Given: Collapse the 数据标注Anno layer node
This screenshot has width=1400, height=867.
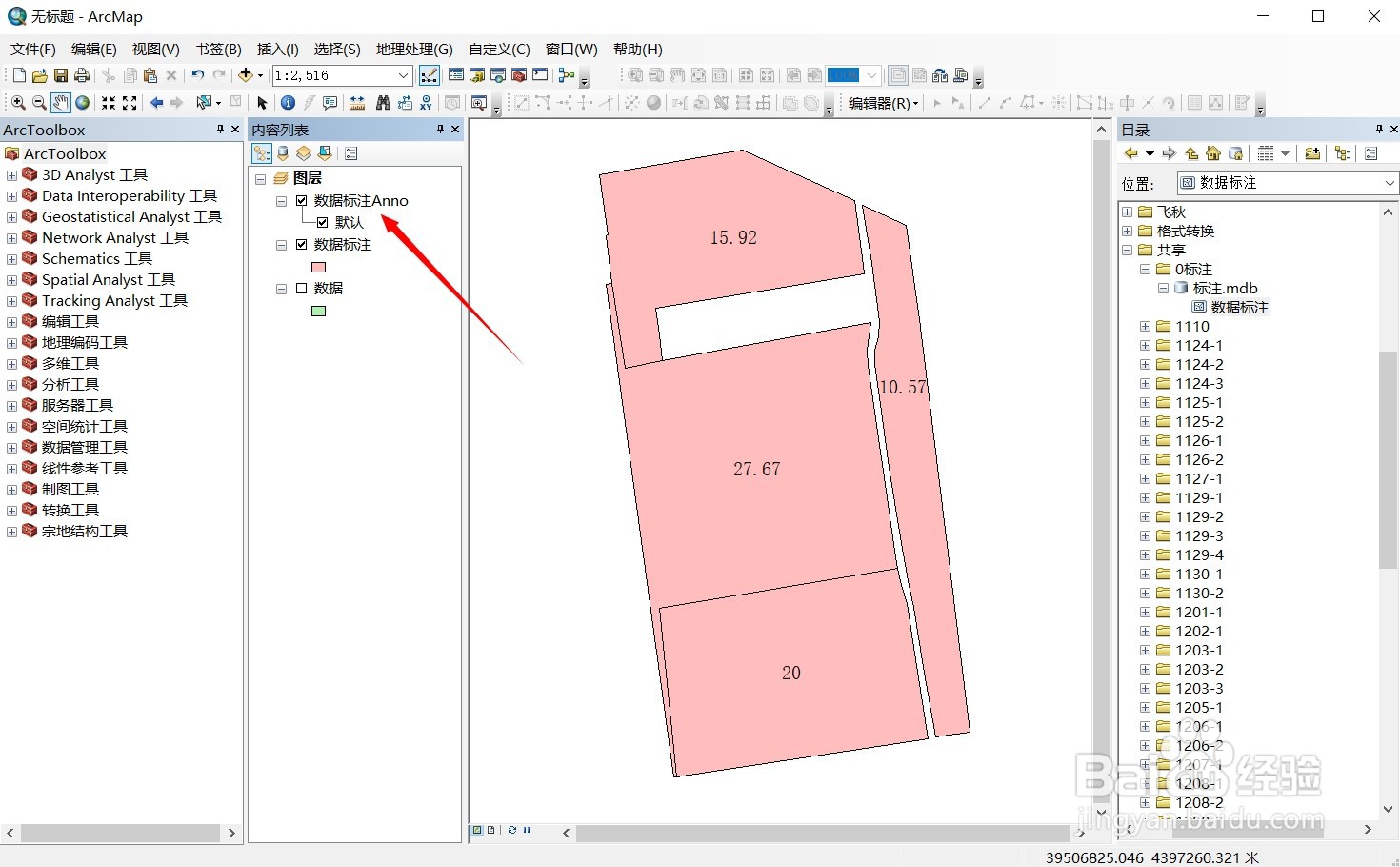Looking at the screenshot, I should pos(281,201).
